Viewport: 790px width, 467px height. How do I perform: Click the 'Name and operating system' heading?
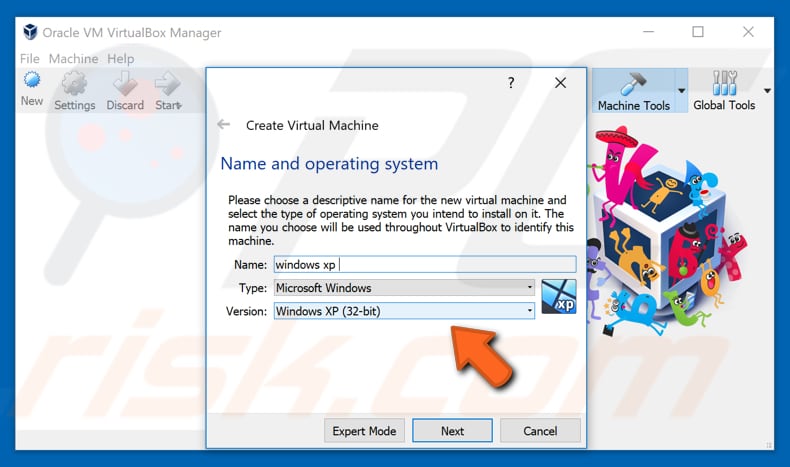pyautogui.click(x=330, y=164)
